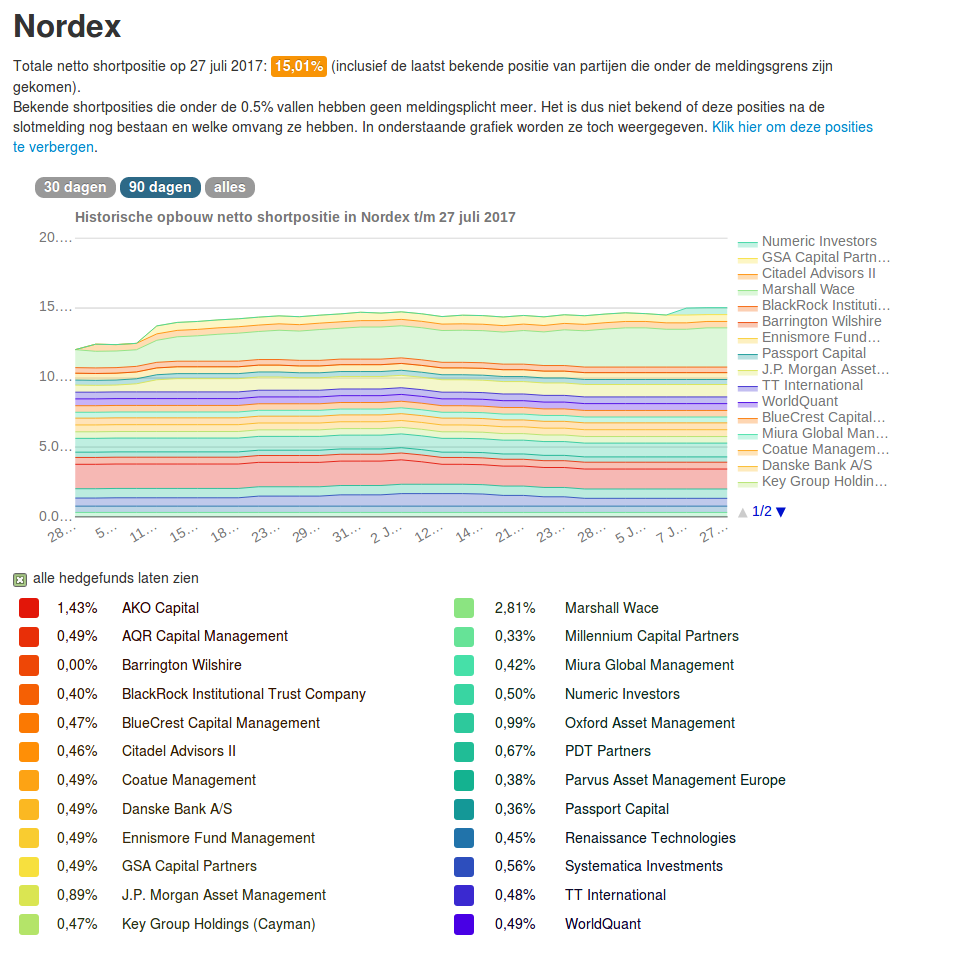Open Citadel Advisors II list entry

click(x=179, y=751)
